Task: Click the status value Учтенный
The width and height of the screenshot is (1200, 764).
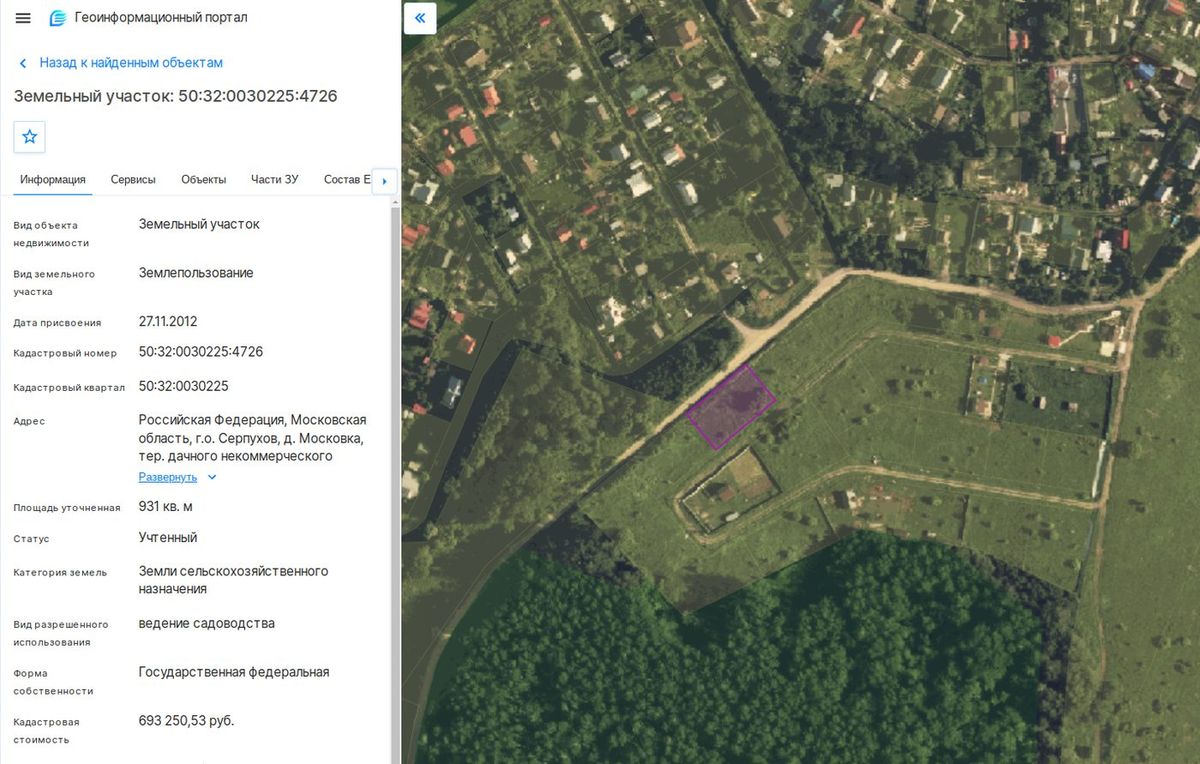Action: click(168, 538)
